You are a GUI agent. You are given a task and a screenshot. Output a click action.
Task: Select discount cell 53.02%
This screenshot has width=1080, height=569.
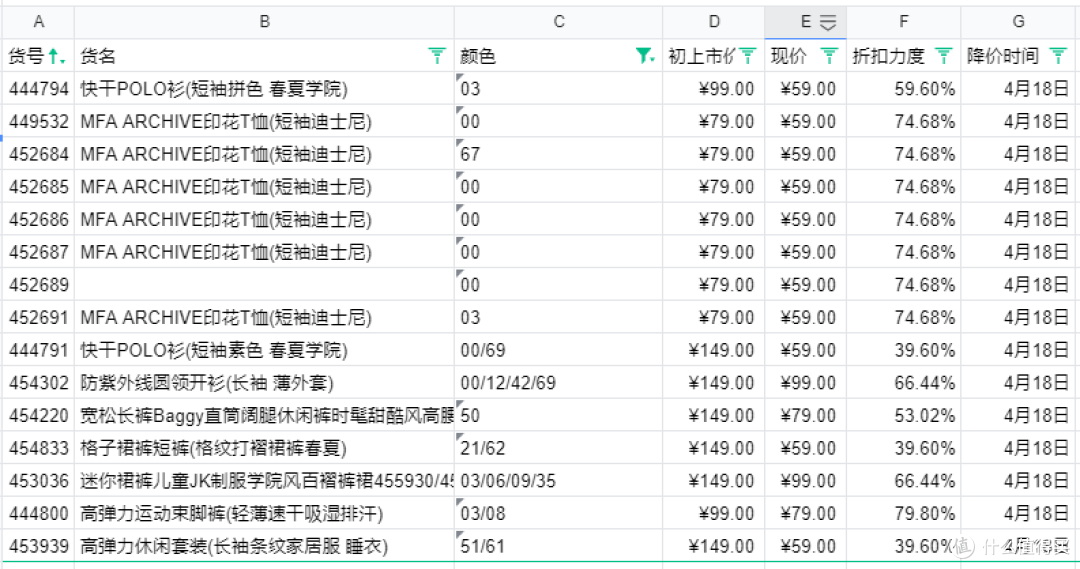pyautogui.click(x=904, y=416)
